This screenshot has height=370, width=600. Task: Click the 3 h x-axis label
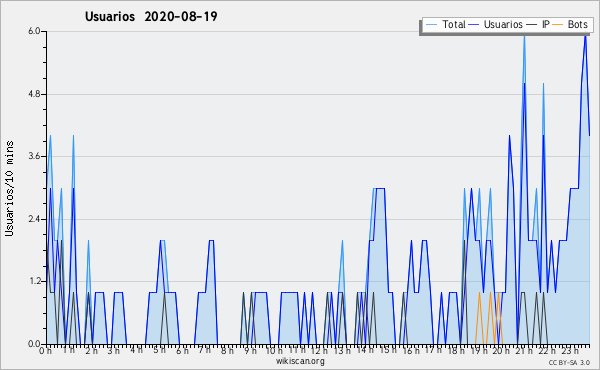(114, 350)
